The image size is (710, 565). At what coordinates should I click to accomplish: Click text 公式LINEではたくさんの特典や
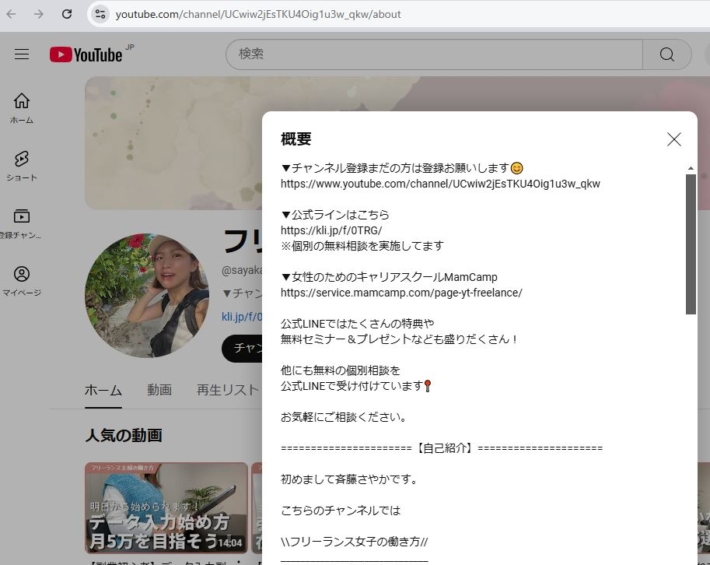point(357,324)
